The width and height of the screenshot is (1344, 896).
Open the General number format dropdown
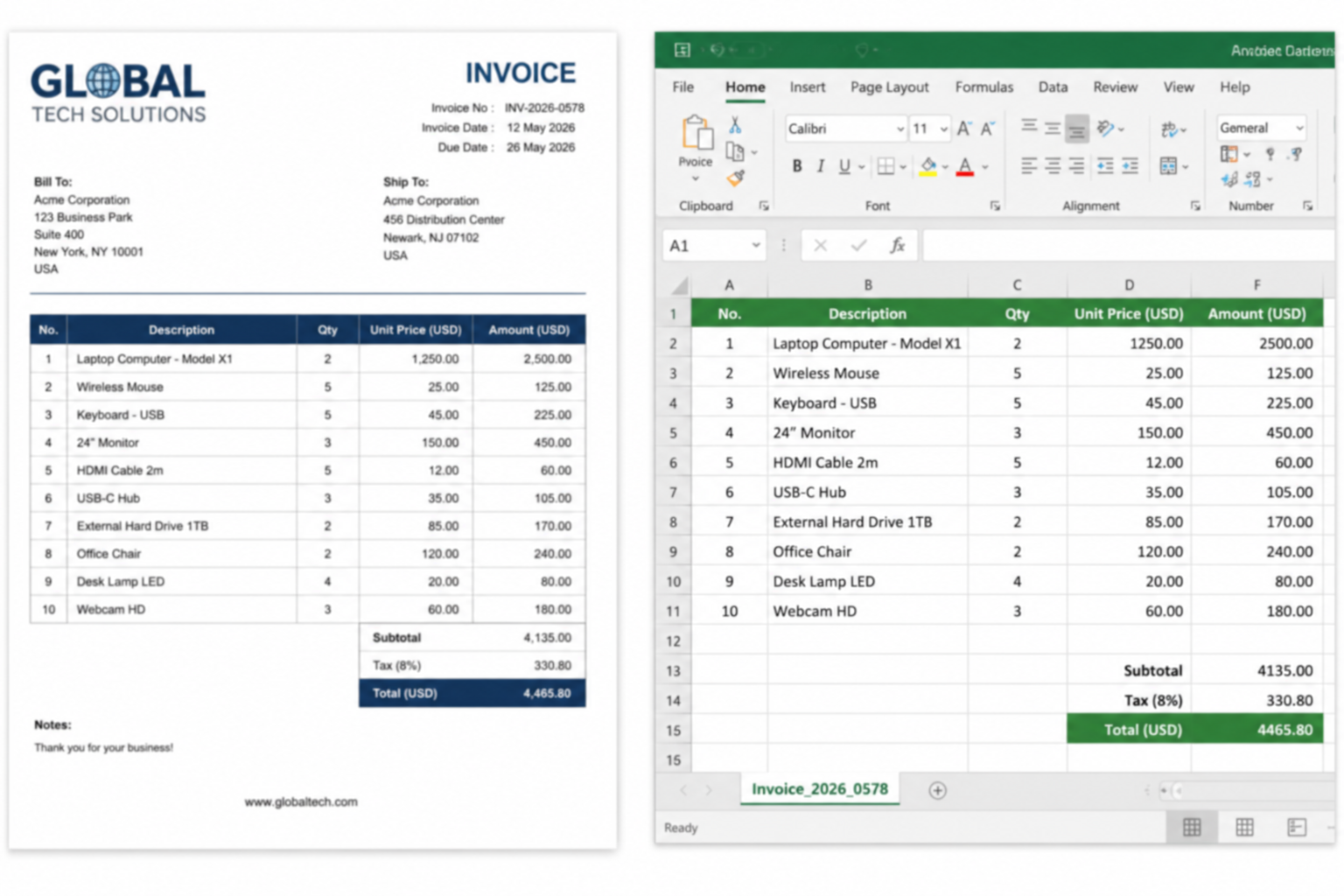1299,129
